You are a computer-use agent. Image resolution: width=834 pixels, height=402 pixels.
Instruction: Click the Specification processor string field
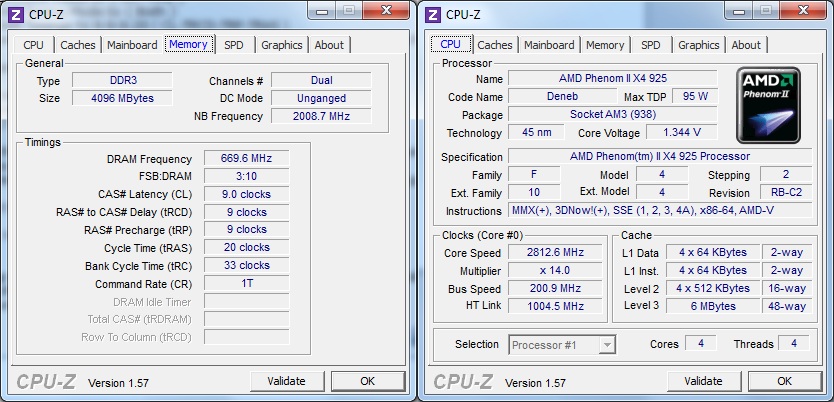(660, 156)
